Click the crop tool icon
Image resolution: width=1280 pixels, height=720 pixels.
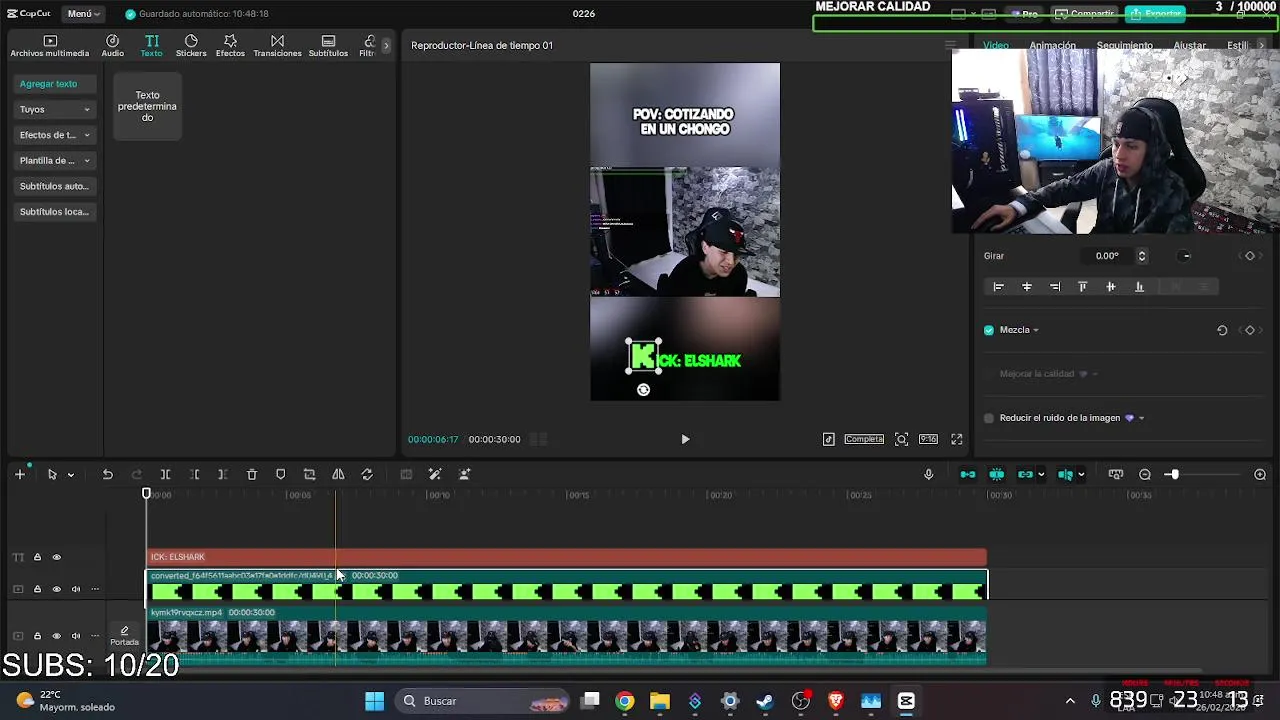(x=309, y=474)
